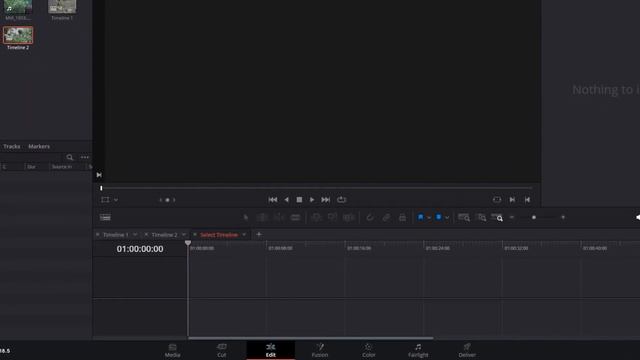The image size is (640, 360).
Task: Select the Timeline 2 thumbnail in media pool
Action: 18,35
